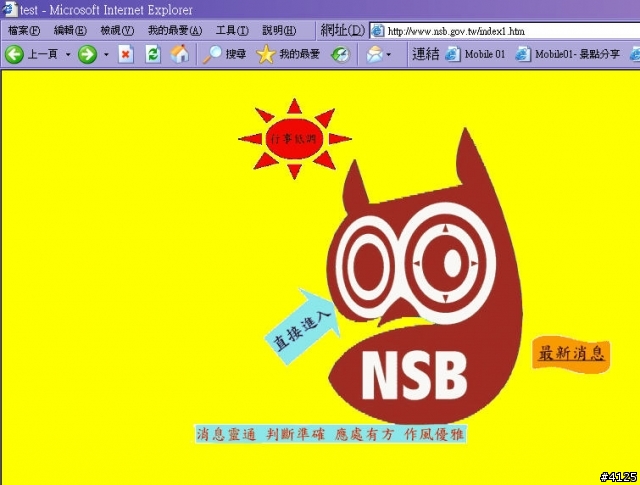Click the 連結 links bar label
Viewport: 640px width, 485px height.
pos(425,54)
